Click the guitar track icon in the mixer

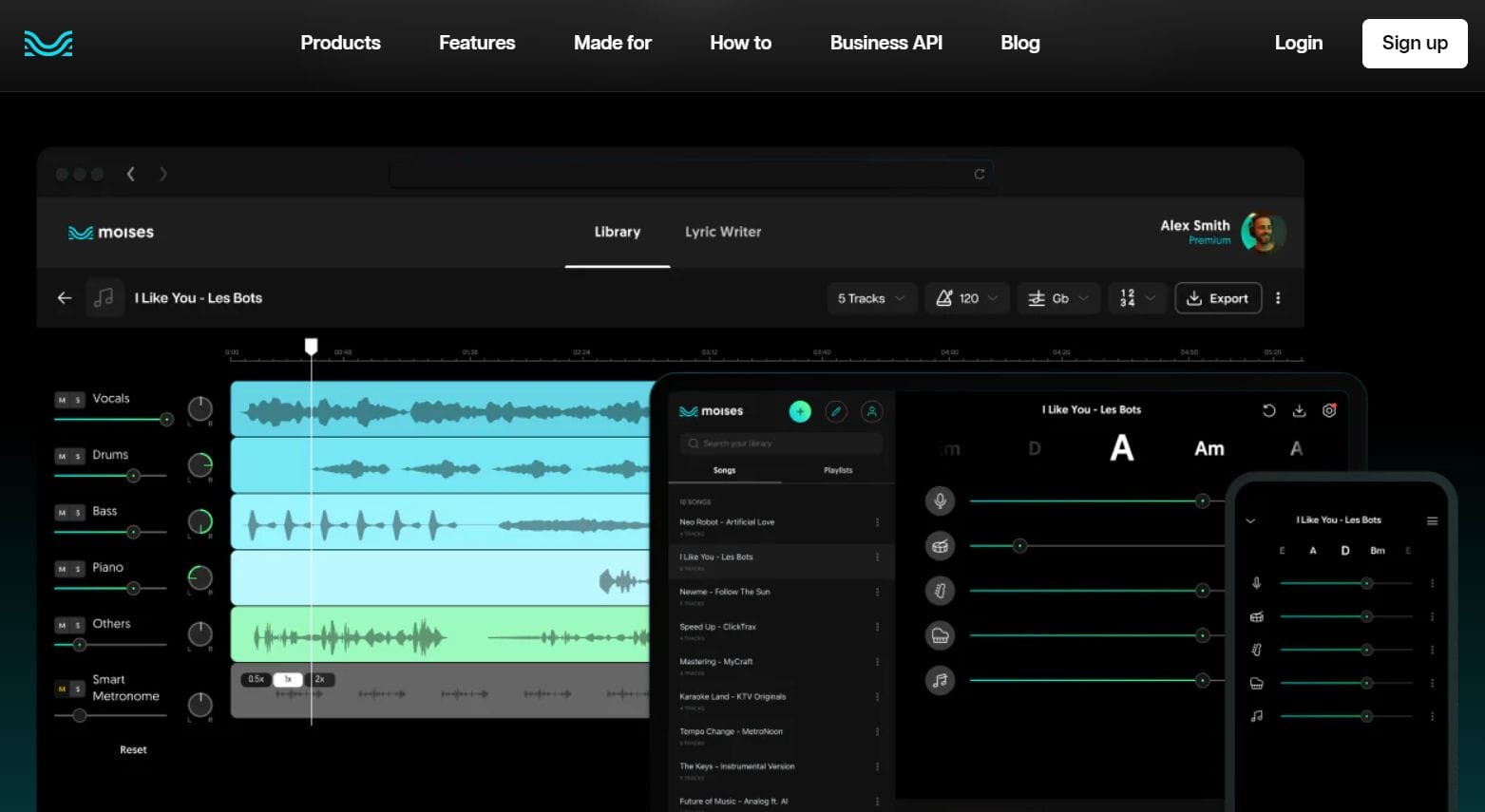(x=940, y=590)
